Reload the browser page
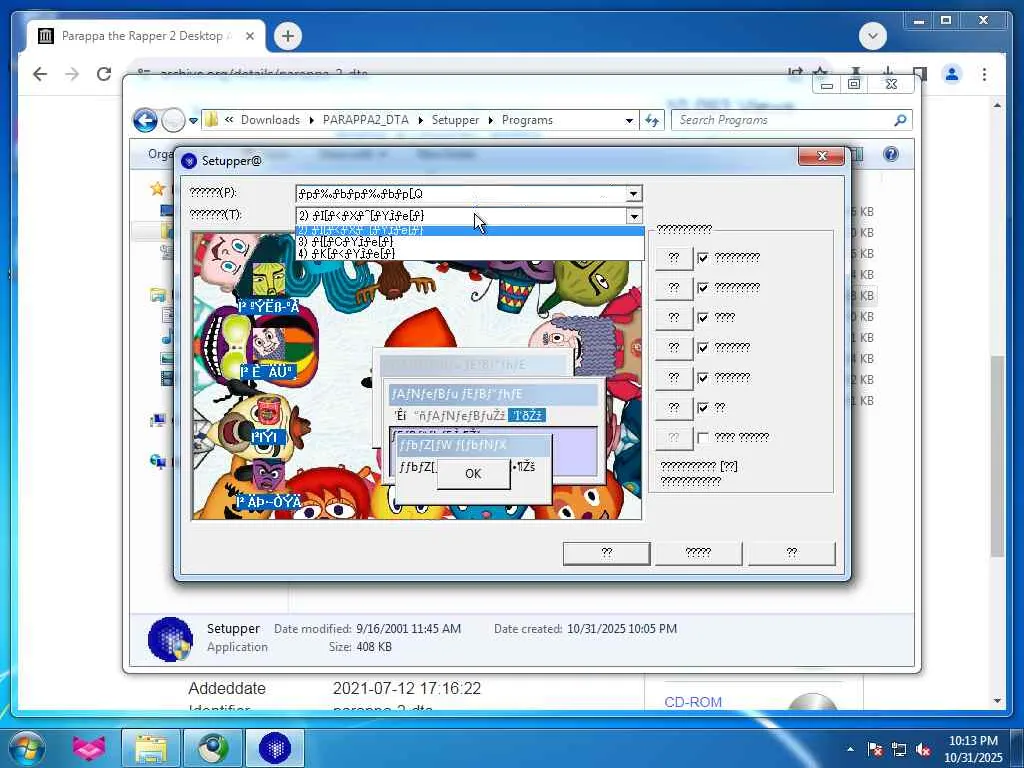The image size is (1024, 768). point(104,74)
